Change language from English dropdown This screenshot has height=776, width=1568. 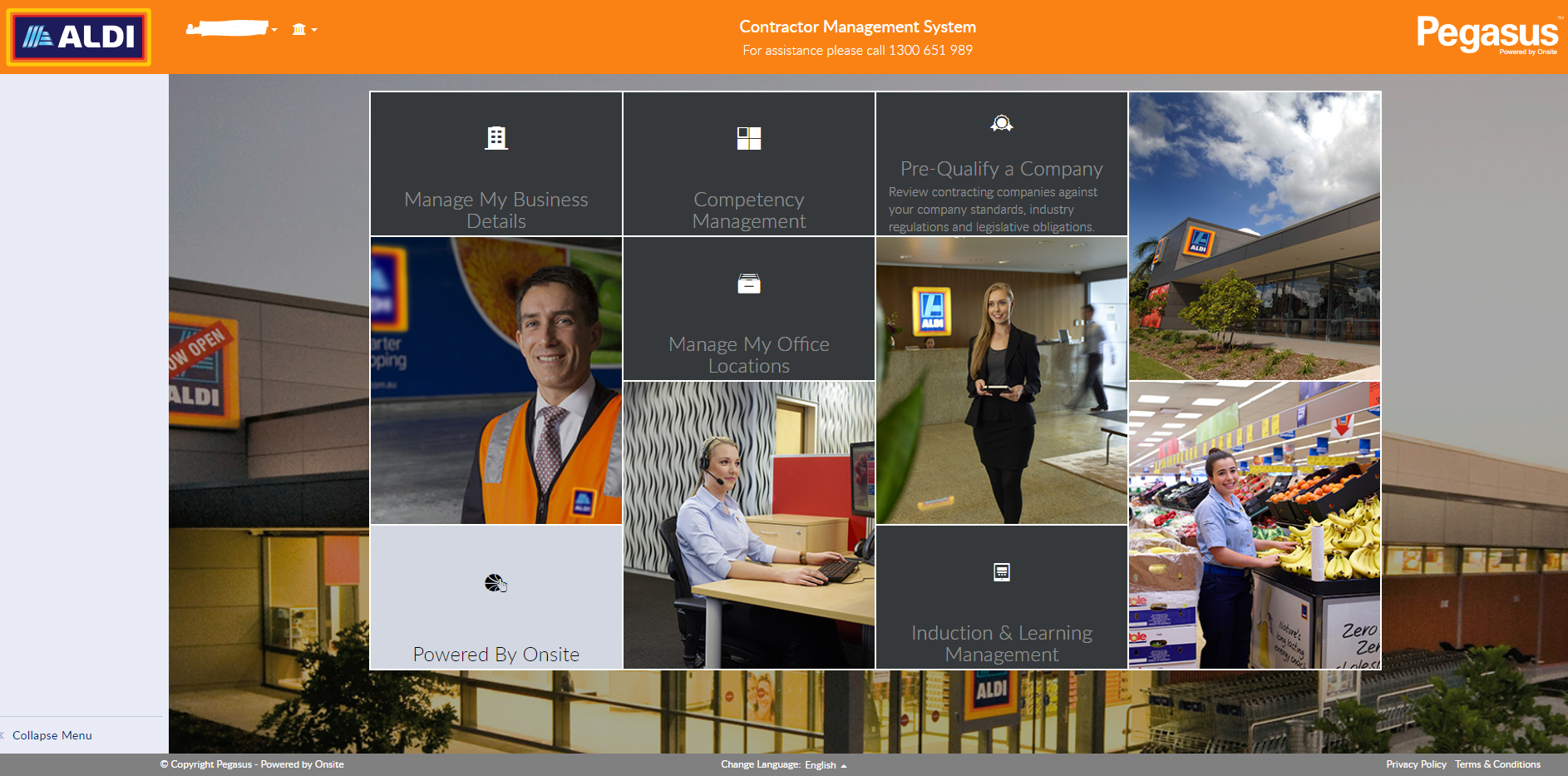826,765
